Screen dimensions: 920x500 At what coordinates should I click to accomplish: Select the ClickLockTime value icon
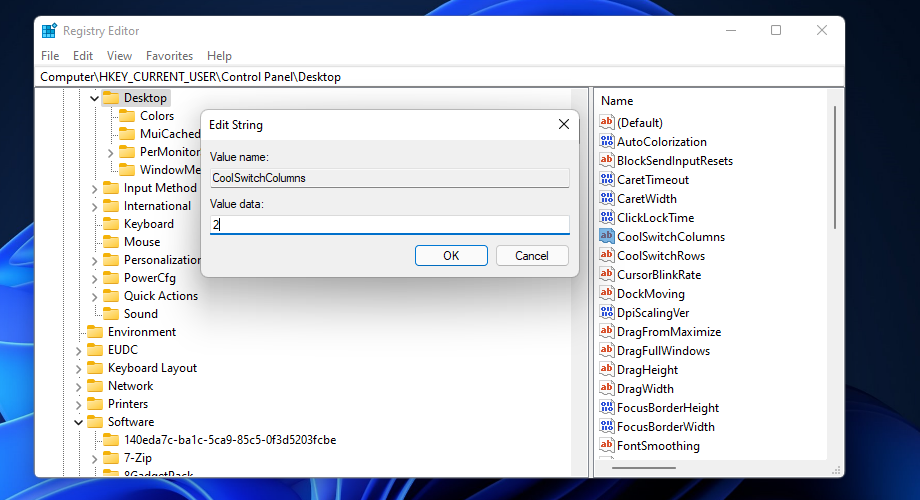(607, 217)
